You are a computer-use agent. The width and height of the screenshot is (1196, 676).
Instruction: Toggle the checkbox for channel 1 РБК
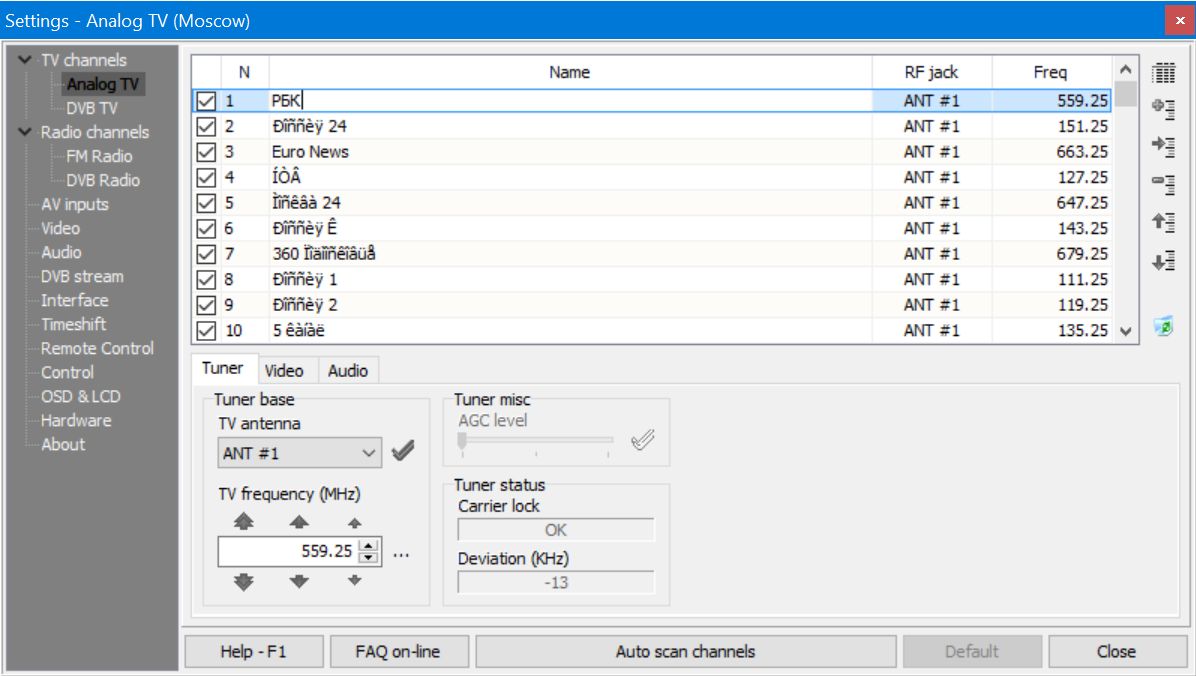click(207, 101)
